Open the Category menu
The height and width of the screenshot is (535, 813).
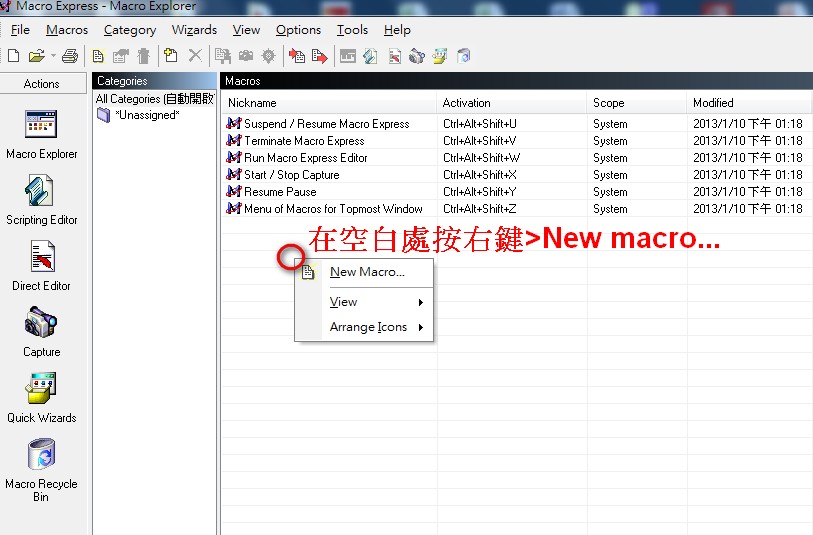(130, 30)
